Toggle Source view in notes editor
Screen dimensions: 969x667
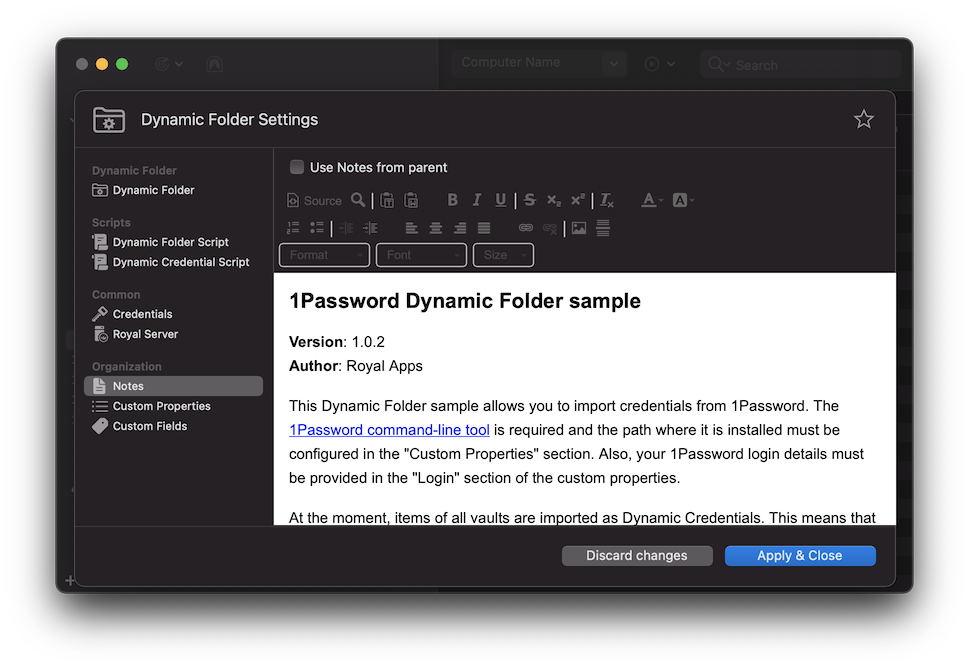(314, 200)
